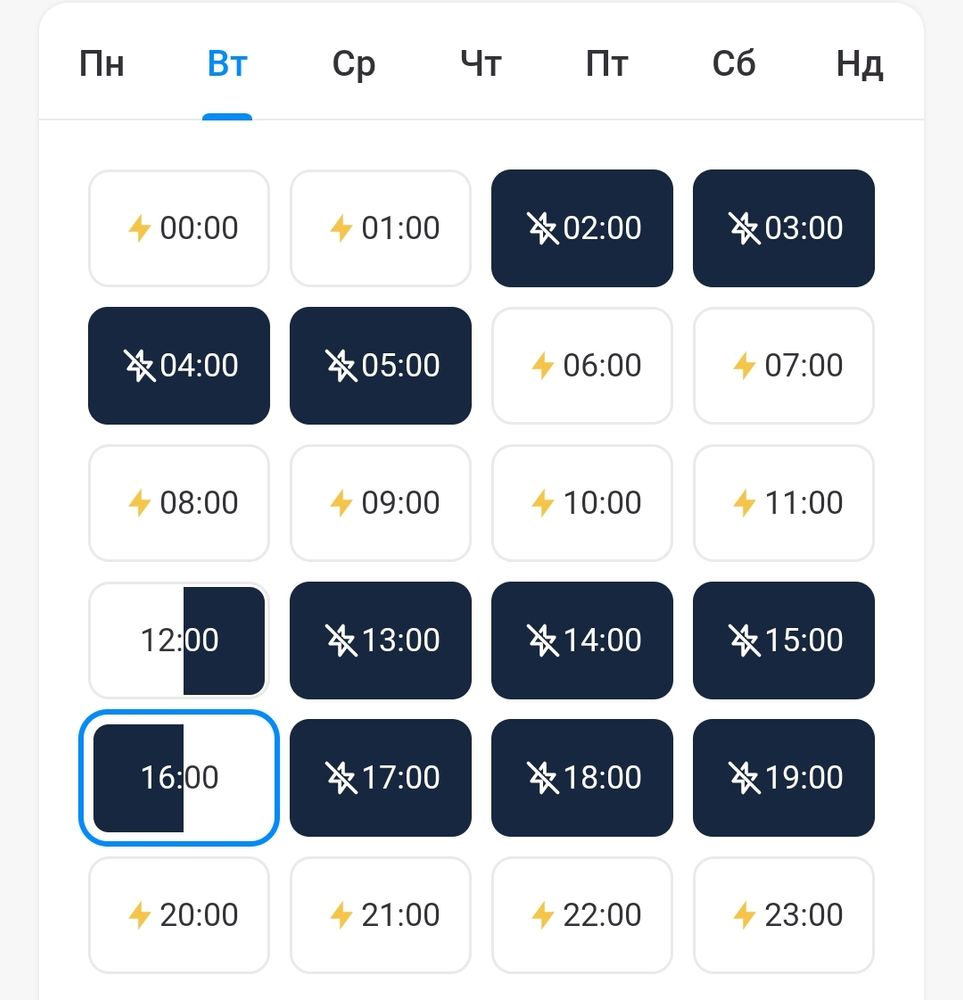Click the lightning icon at 10:00
The height and width of the screenshot is (1000, 963).
click(x=543, y=503)
